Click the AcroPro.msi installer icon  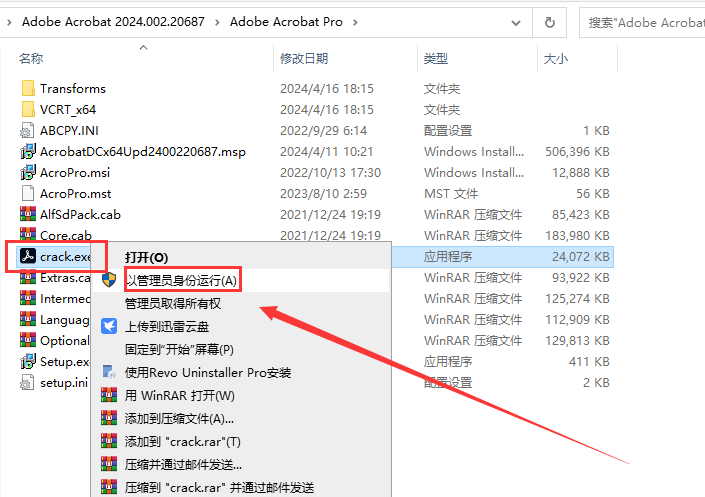28,172
